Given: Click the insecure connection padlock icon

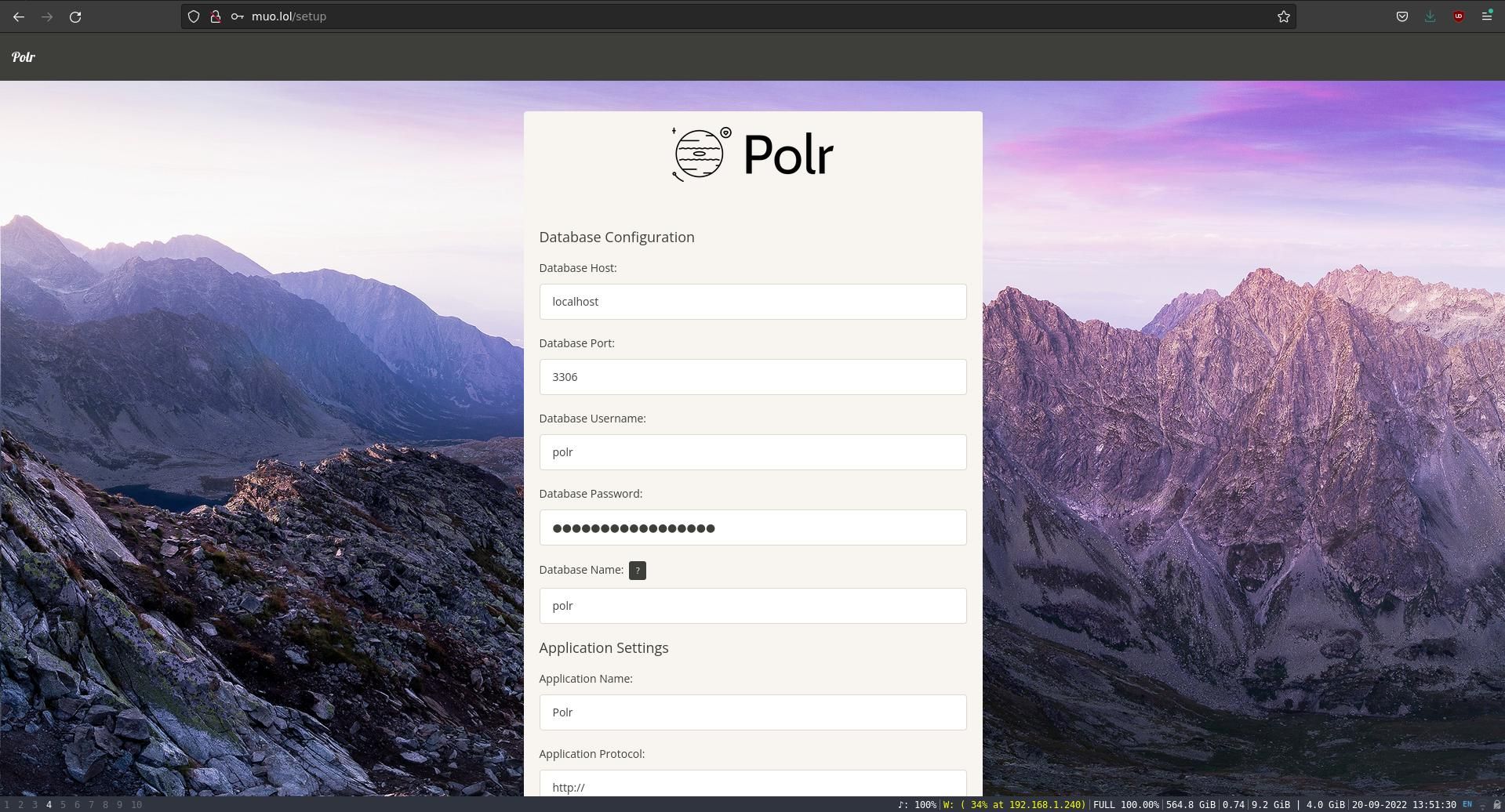Looking at the screenshot, I should [215, 16].
